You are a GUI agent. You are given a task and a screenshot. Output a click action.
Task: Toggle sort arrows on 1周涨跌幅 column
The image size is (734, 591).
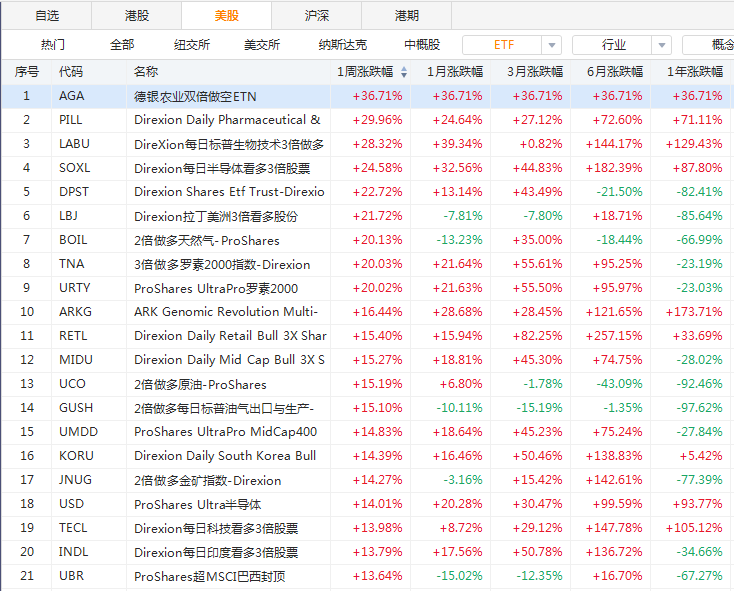click(x=404, y=72)
